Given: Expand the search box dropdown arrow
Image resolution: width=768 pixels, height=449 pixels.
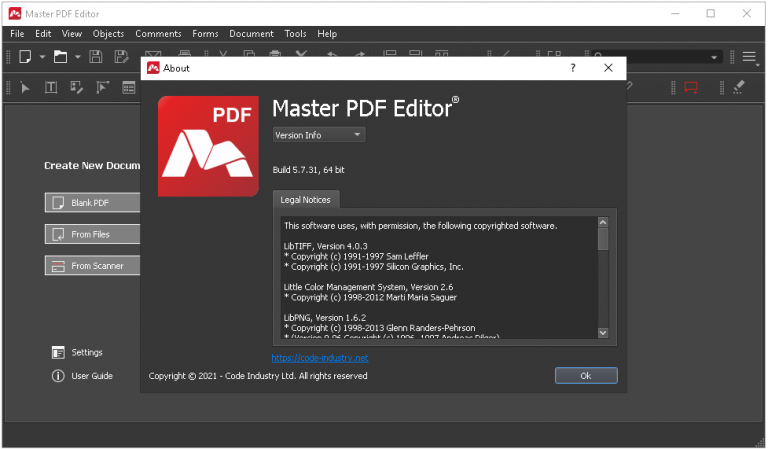Looking at the screenshot, I should point(714,57).
